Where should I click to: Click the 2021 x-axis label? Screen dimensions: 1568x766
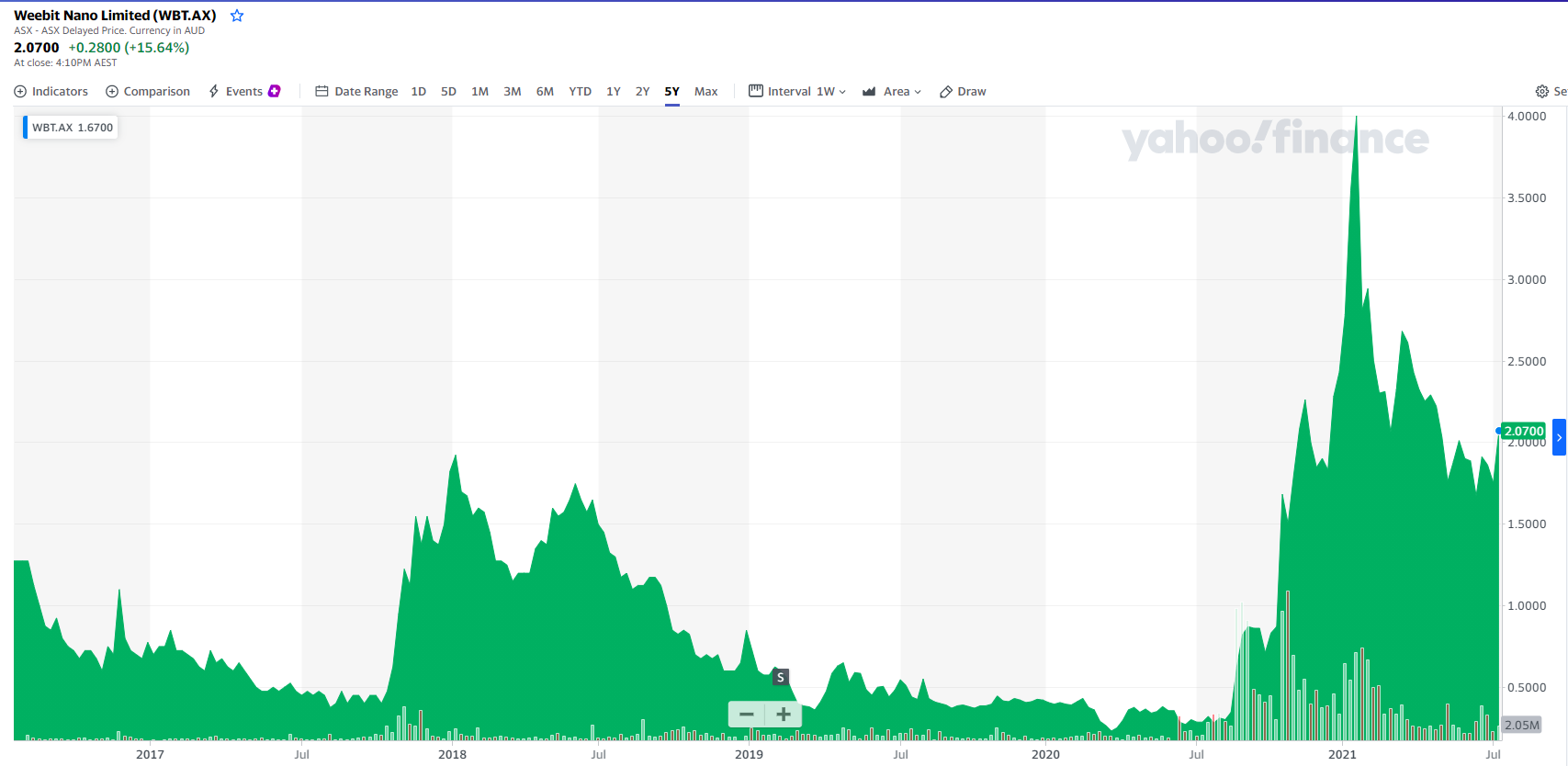pyautogui.click(x=1342, y=754)
